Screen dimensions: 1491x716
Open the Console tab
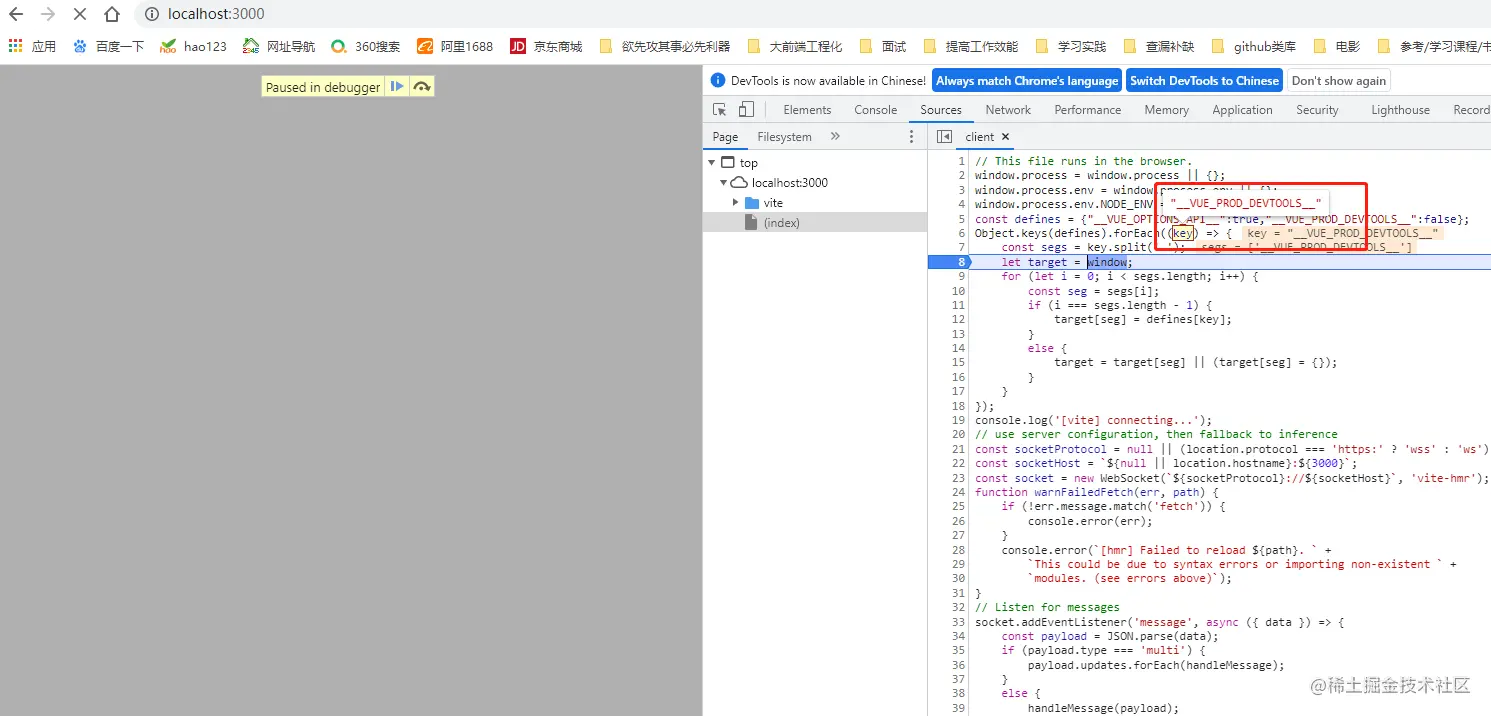pyautogui.click(x=875, y=110)
